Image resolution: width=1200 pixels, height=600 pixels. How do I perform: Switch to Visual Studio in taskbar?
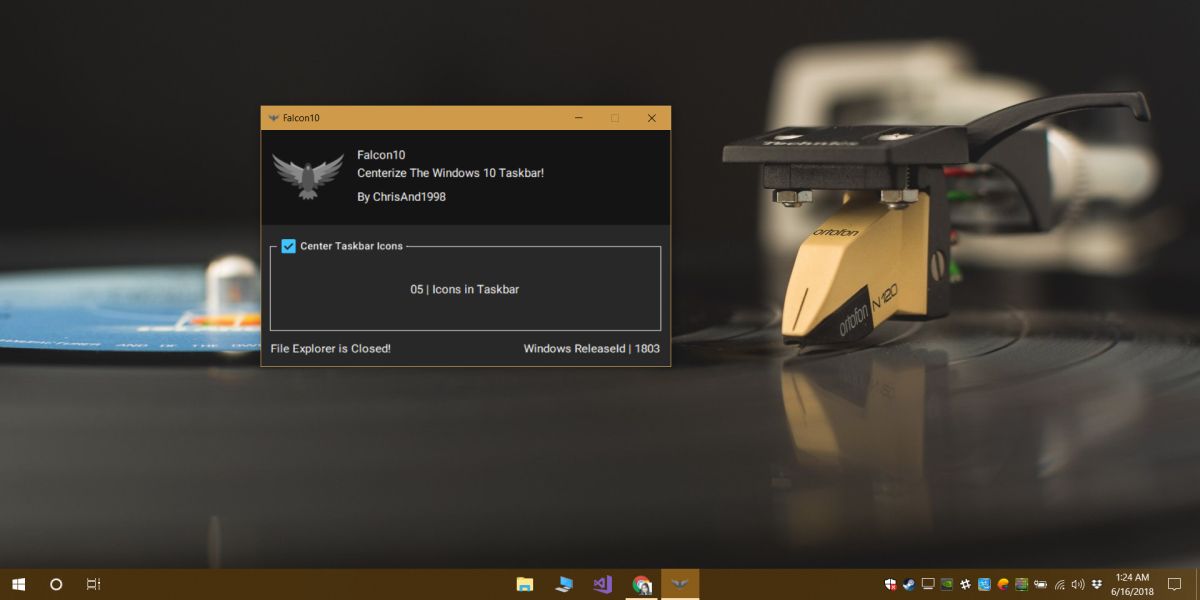point(602,584)
